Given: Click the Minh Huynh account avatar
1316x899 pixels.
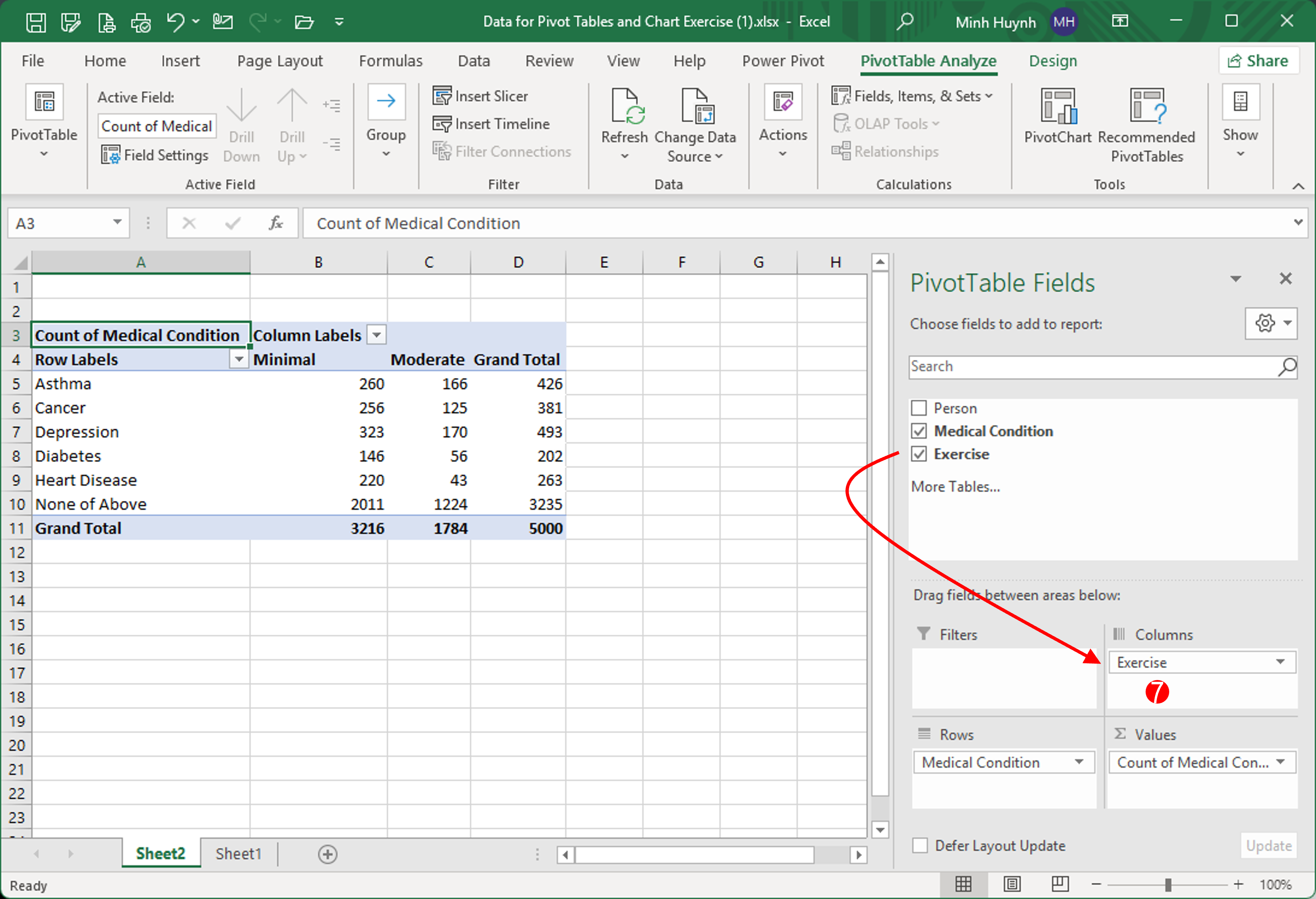Looking at the screenshot, I should click(x=1064, y=22).
